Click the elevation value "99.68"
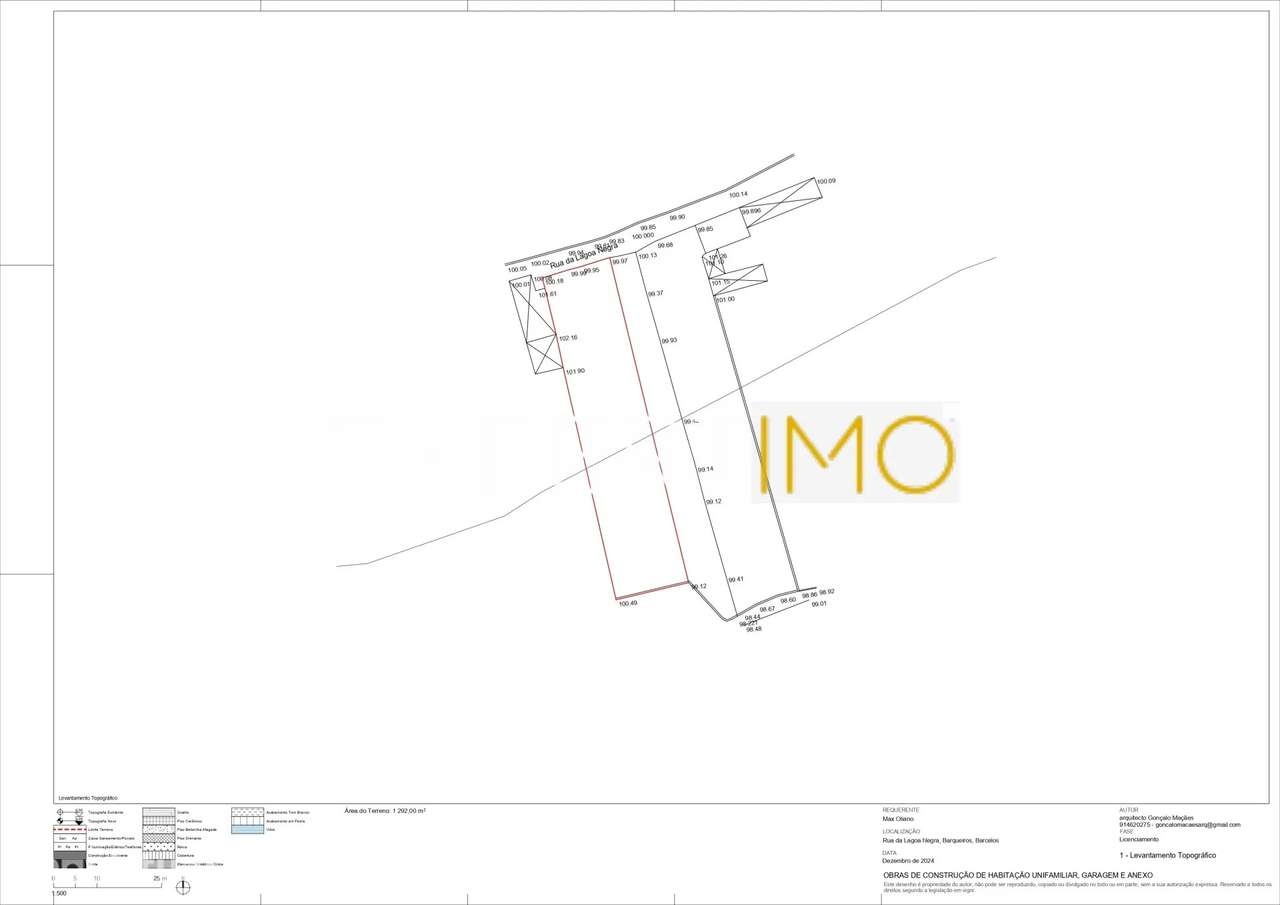The image size is (1280, 905). (x=665, y=245)
